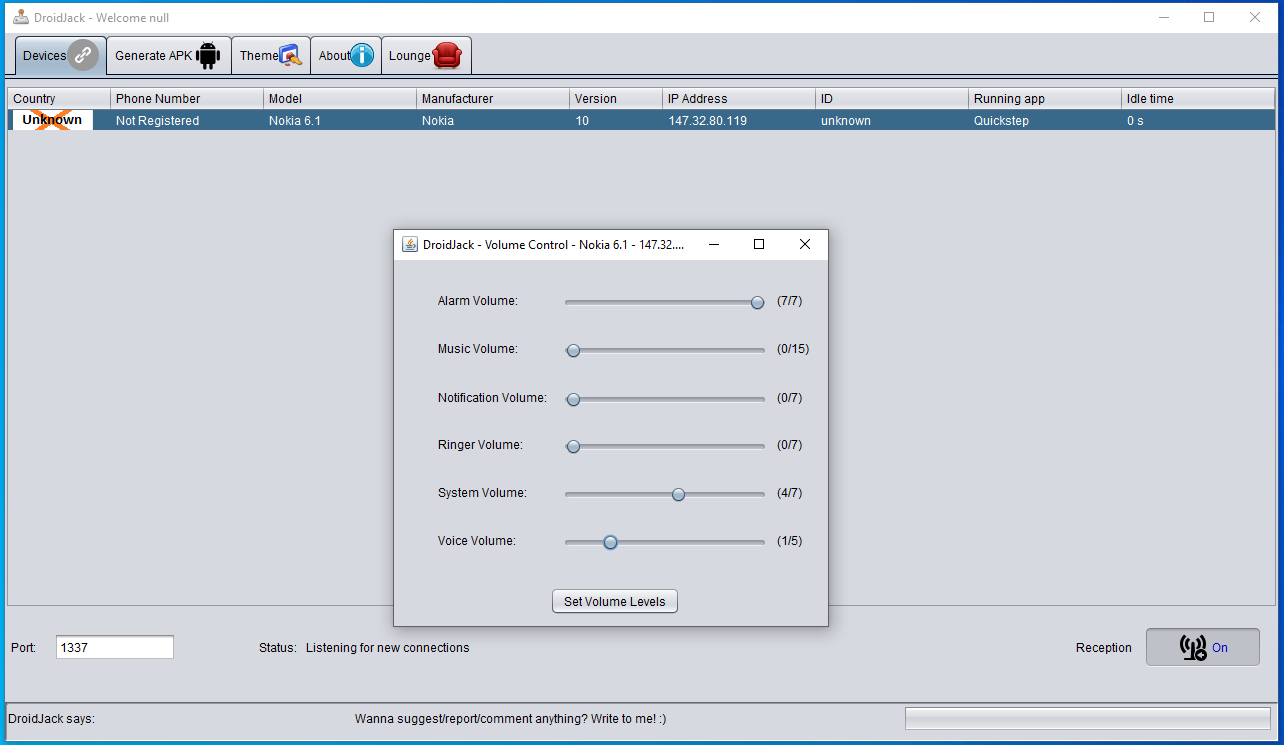The image size is (1284, 745).
Task: Click the blue info icon on About
Action: (x=362, y=55)
